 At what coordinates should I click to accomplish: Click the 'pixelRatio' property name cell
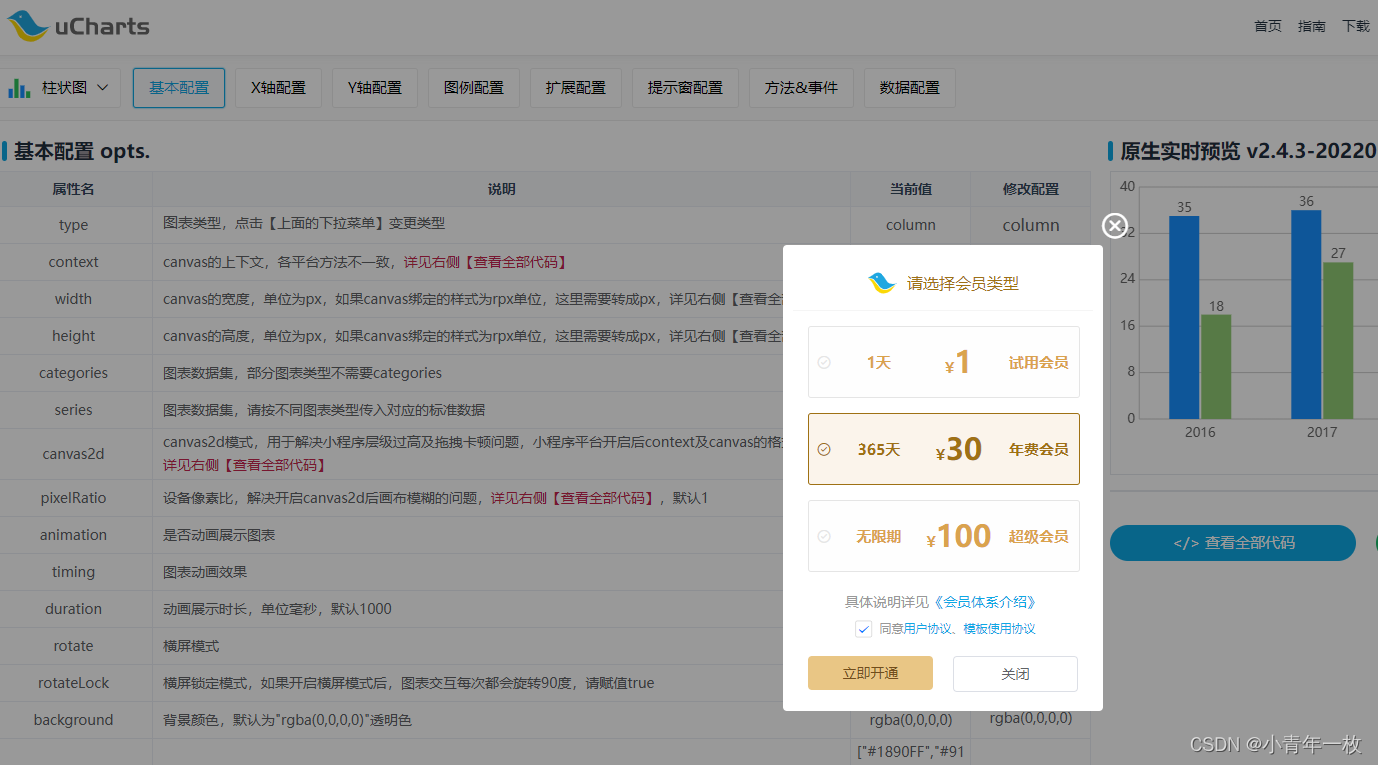click(73, 498)
